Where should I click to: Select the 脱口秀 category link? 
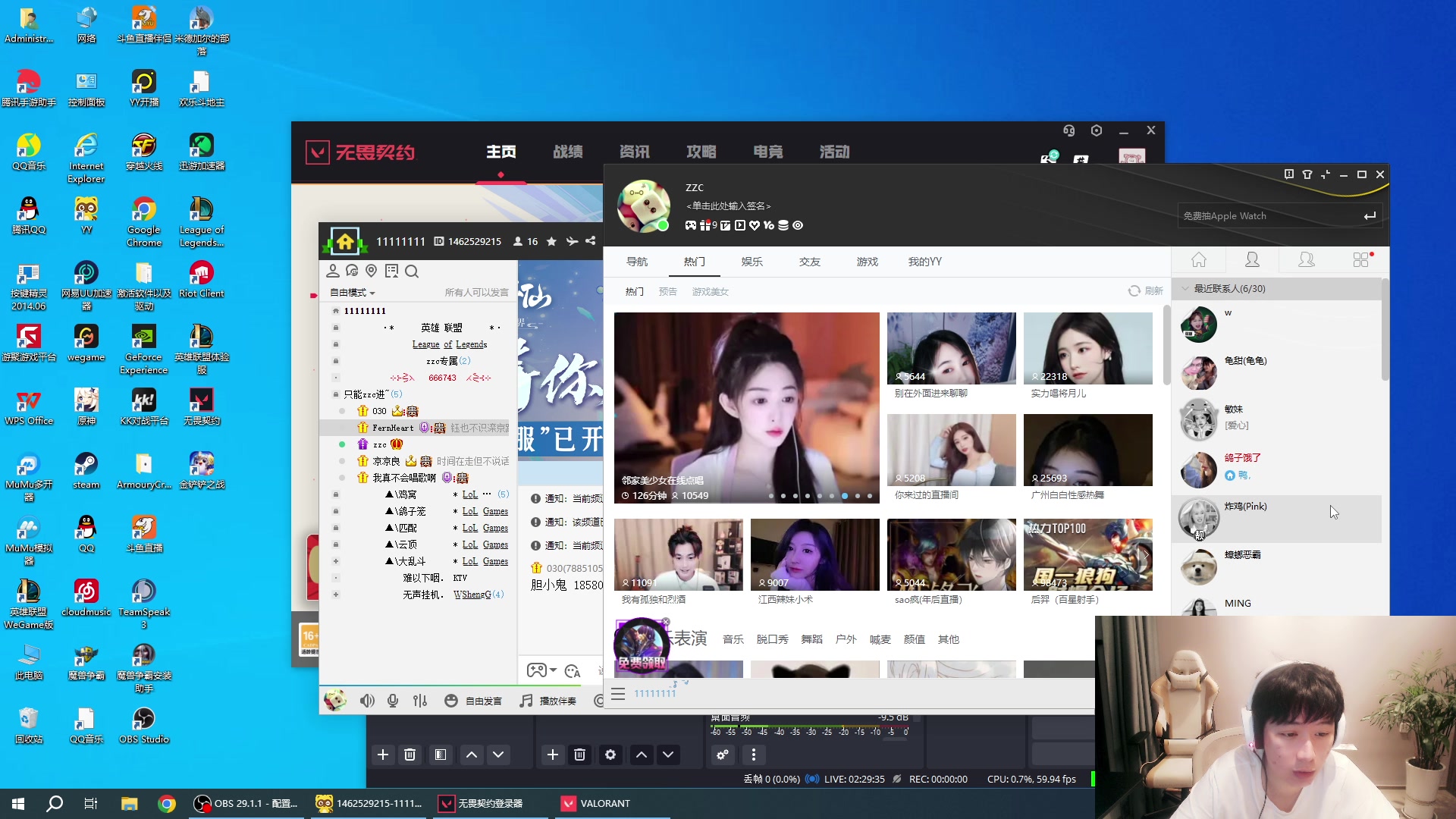point(772,639)
